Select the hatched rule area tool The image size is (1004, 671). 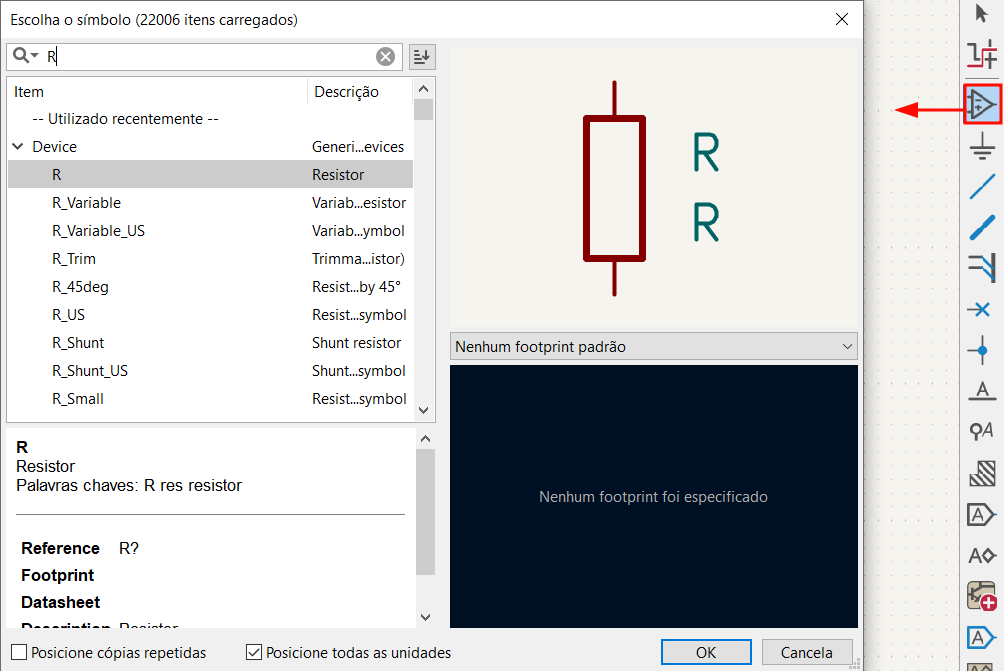coord(982,474)
